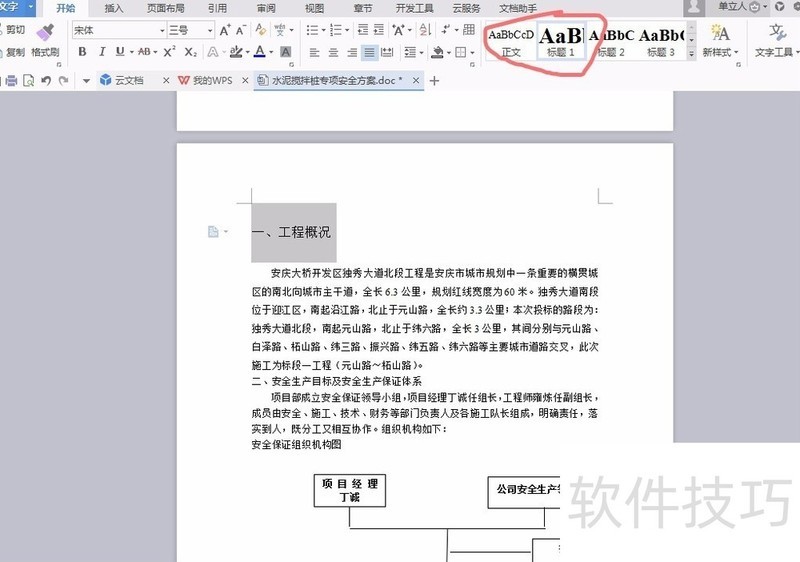The height and width of the screenshot is (562, 800).
Task: Clear formatting with the eraser A icon
Action: (261, 30)
